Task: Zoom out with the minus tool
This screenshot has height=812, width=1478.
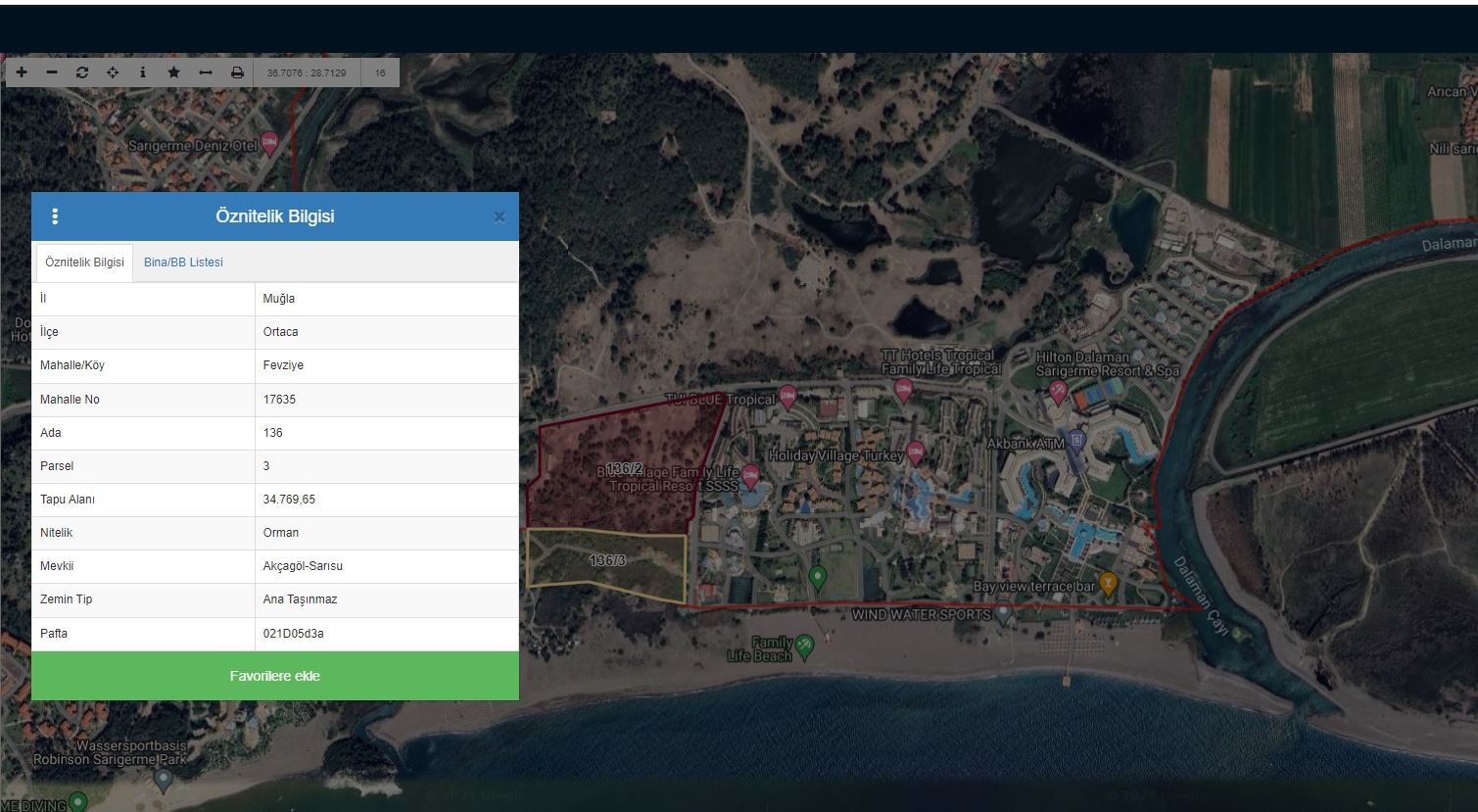Action: pos(52,72)
